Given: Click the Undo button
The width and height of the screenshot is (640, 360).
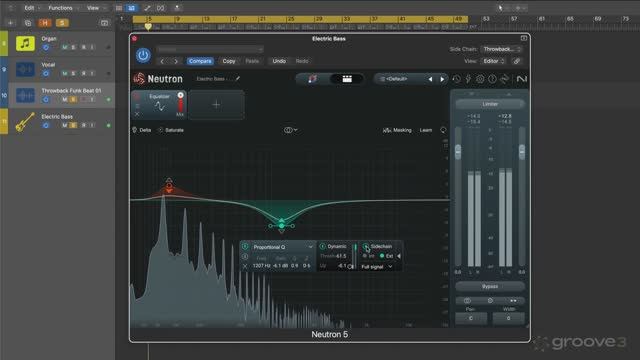Looking at the screenshot, I should (x=279, y=61).
